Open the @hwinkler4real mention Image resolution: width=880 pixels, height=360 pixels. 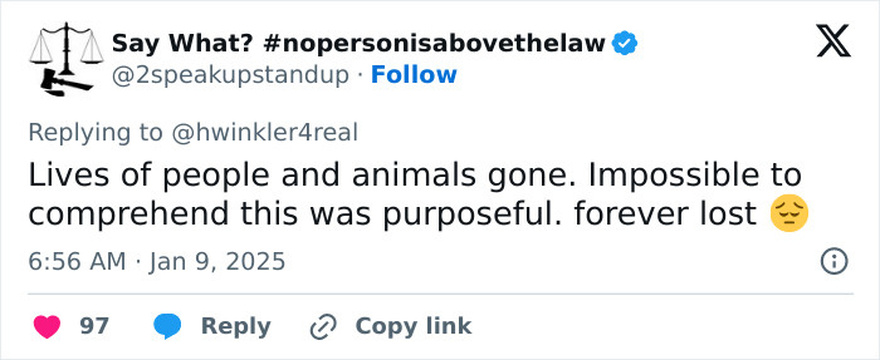264,133
